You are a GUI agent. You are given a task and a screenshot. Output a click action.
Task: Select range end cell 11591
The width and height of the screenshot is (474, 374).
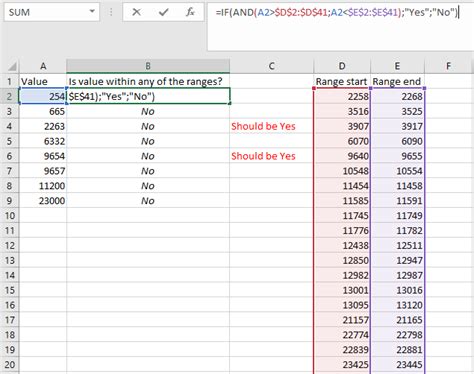(397, 201)
